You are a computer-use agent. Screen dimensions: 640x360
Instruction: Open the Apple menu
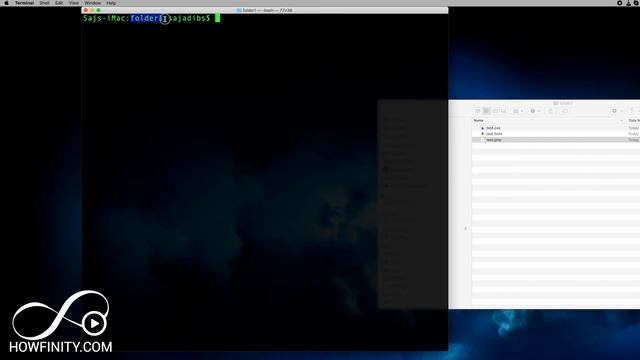[x=6, y=3]
